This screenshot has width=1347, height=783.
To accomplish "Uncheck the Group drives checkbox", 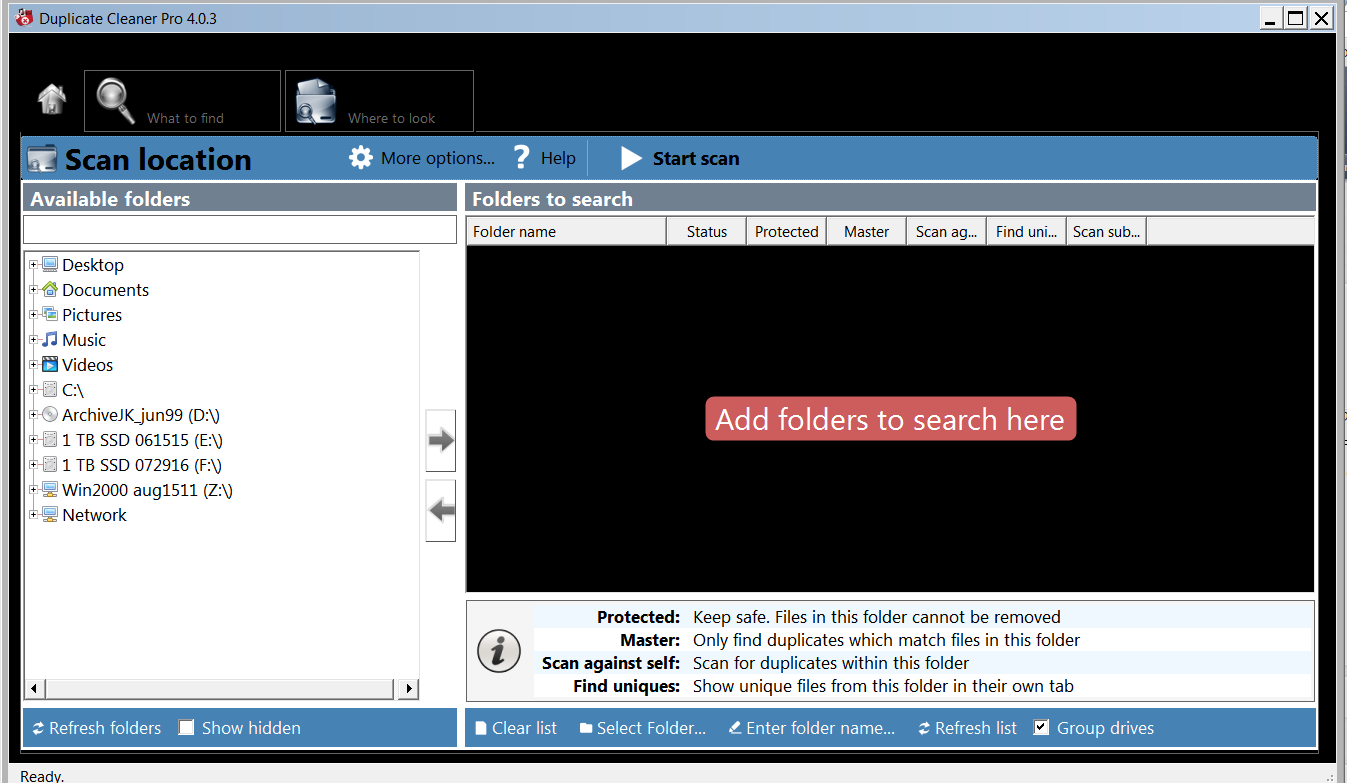I will pos(1041,728).
